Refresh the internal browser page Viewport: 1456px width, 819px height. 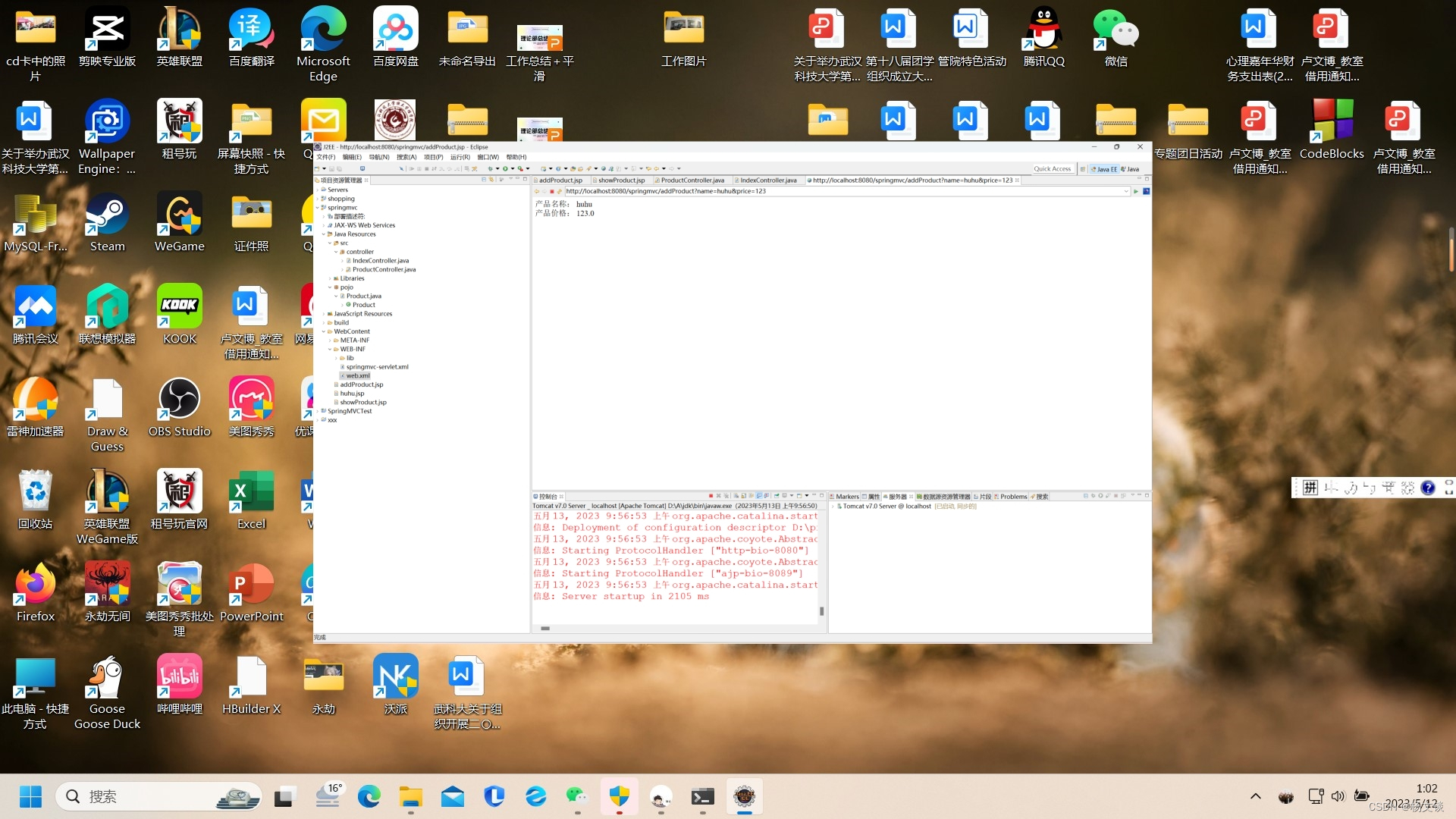[560, 191]
